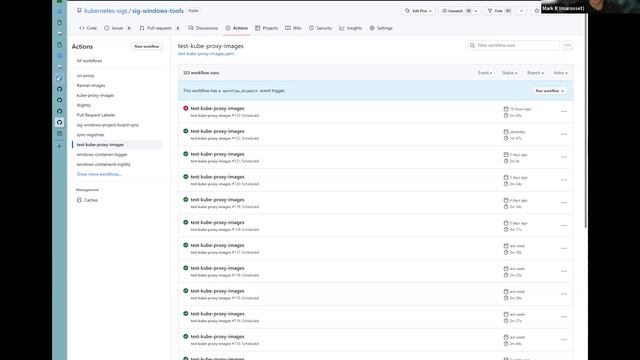Select All workflows in Actions sidebar
The height and width of the screenshot is (360, 640).
[89, 61]
